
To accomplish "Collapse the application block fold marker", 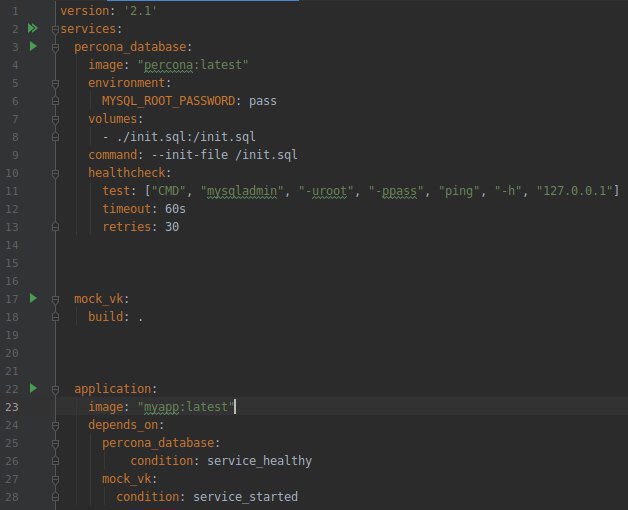I will [55, 389].
